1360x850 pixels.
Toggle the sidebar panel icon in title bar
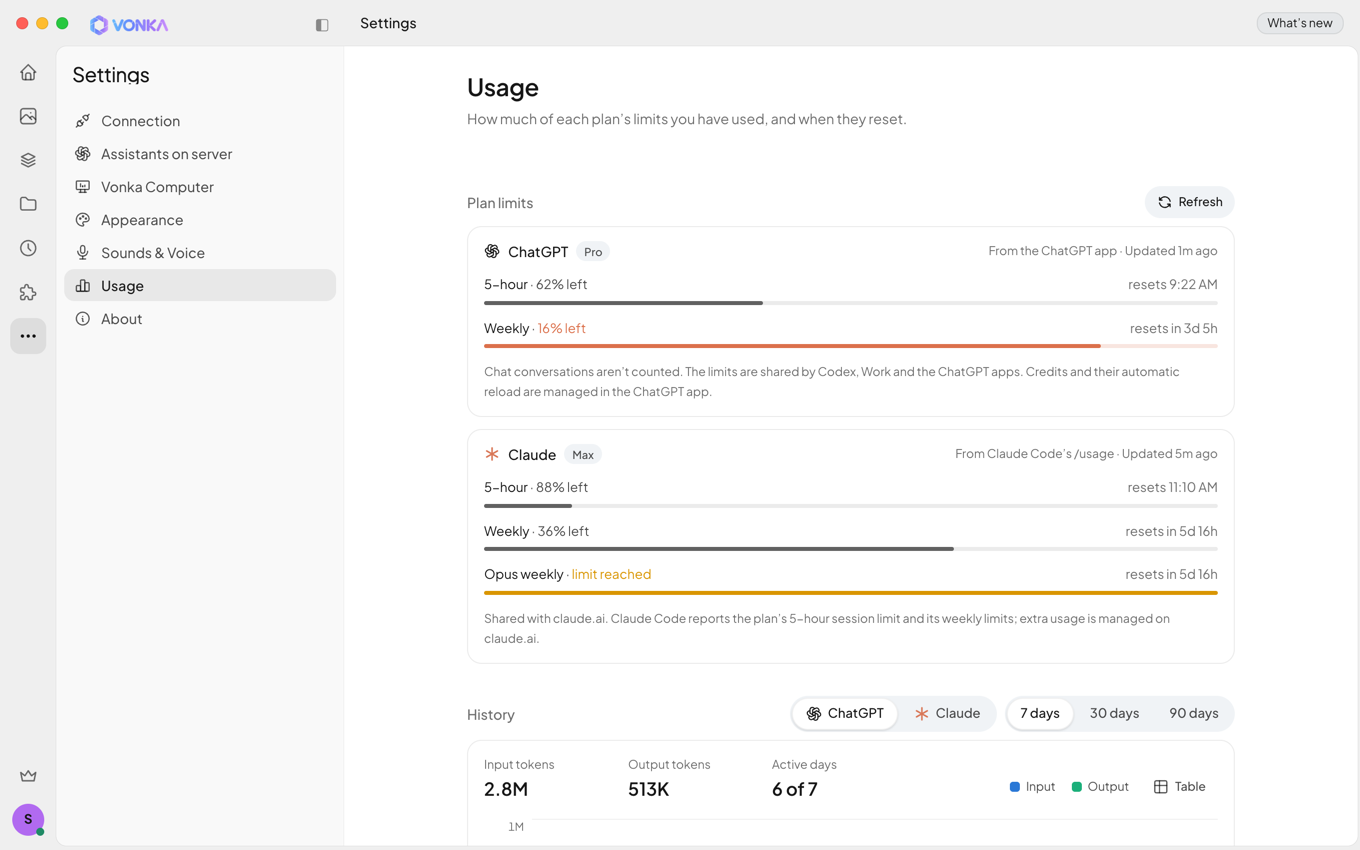[x=322, y=25]
